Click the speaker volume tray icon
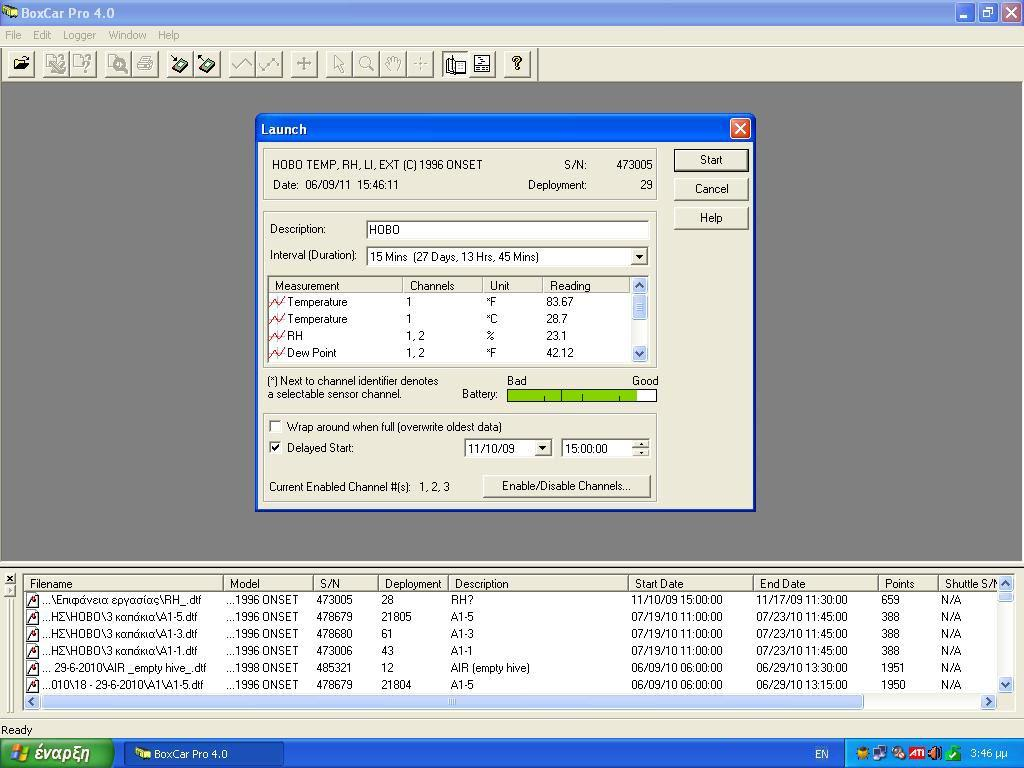1024x768 pixels. pyautogui.click(x=935, y=754)
